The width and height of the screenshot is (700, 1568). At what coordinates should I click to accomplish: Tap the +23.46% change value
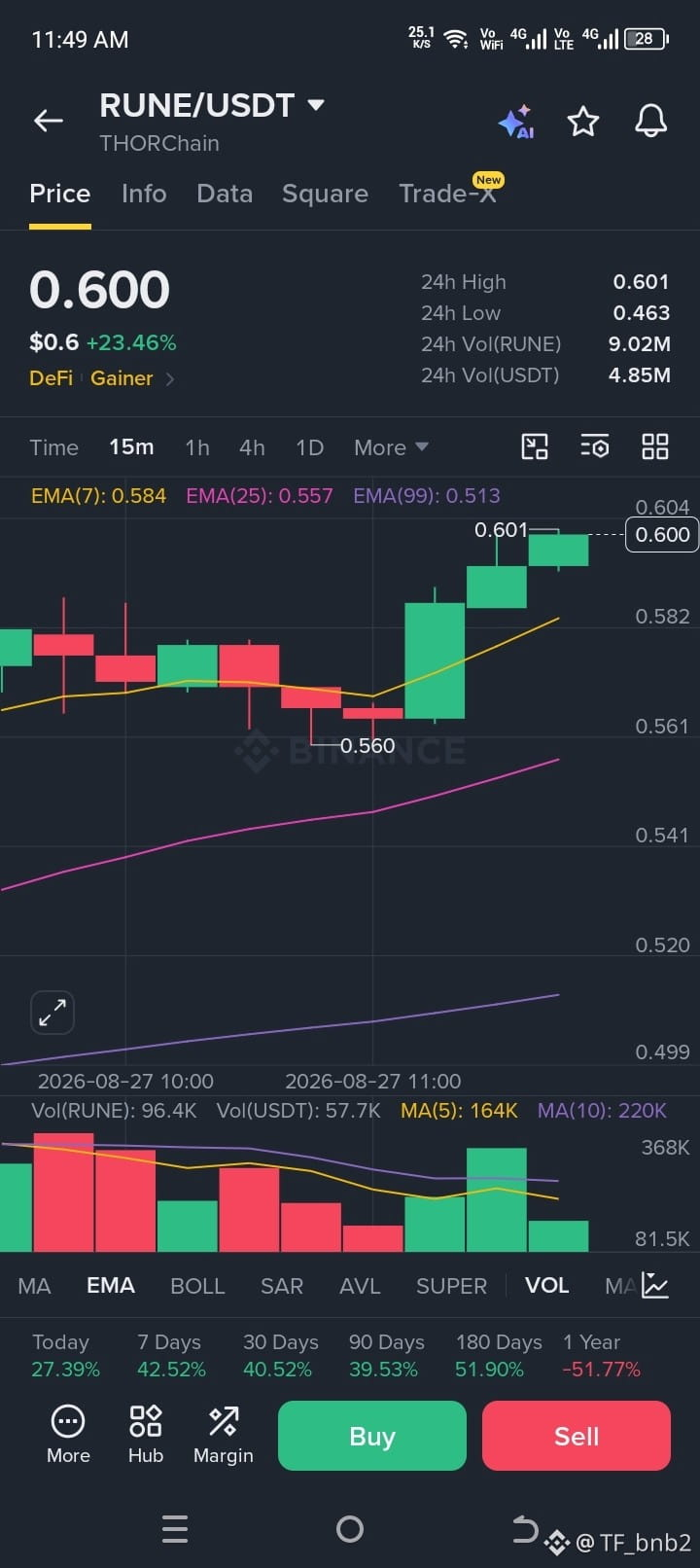pyautogui.click(x=131, y=342)
